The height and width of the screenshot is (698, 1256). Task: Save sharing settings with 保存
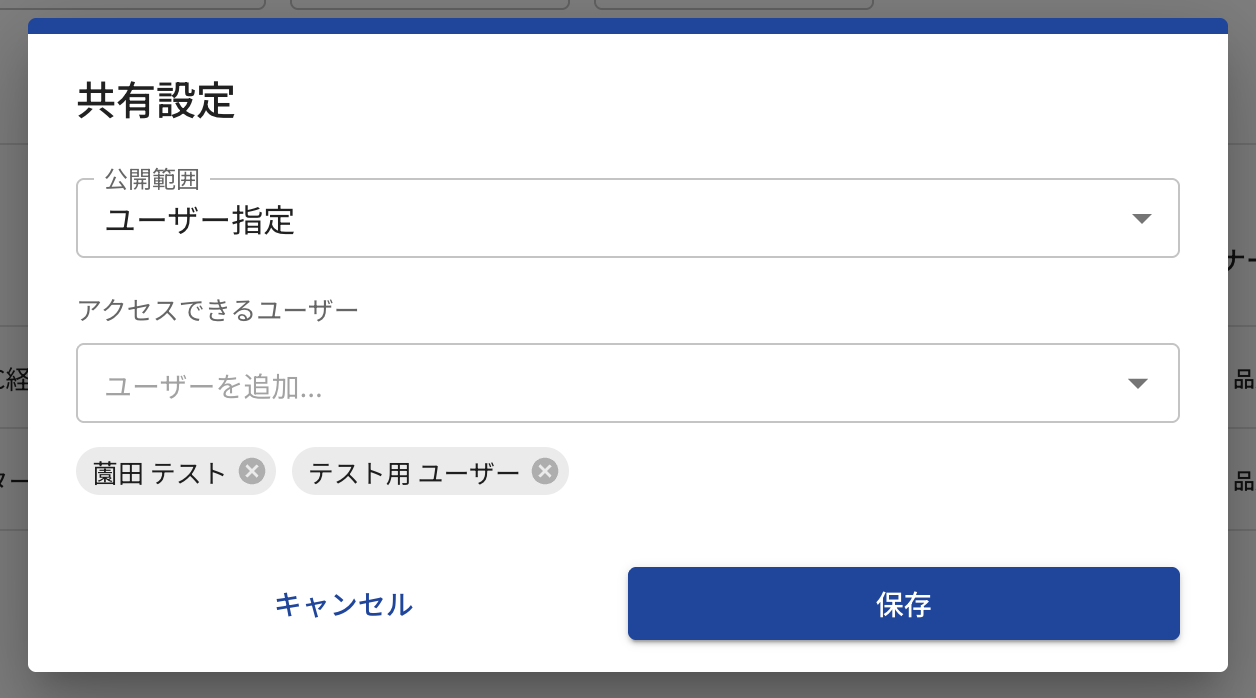[904, 604]
